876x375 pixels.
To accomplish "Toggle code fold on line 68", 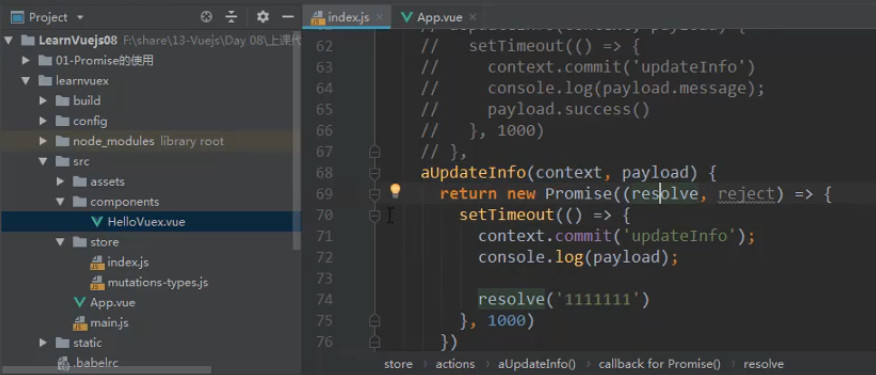I will tap(374, 173).
